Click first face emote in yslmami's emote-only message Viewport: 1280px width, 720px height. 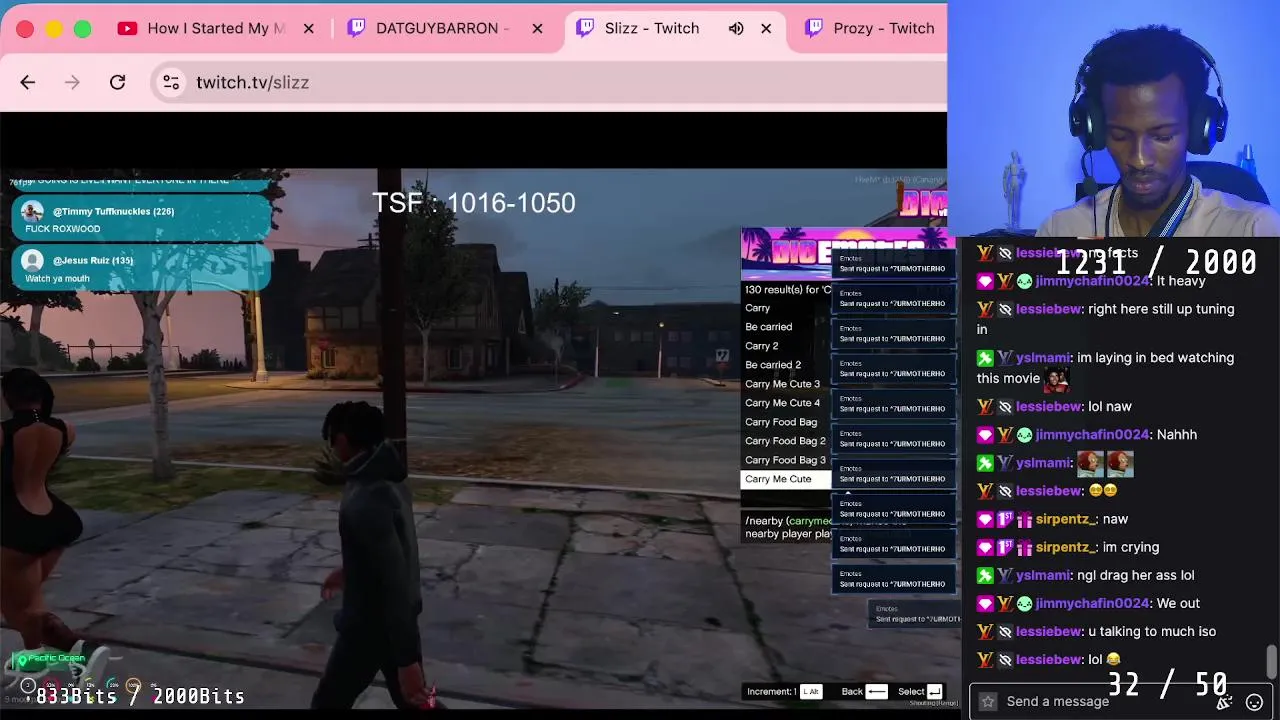pyautogui.click(x=1090, y=463)
